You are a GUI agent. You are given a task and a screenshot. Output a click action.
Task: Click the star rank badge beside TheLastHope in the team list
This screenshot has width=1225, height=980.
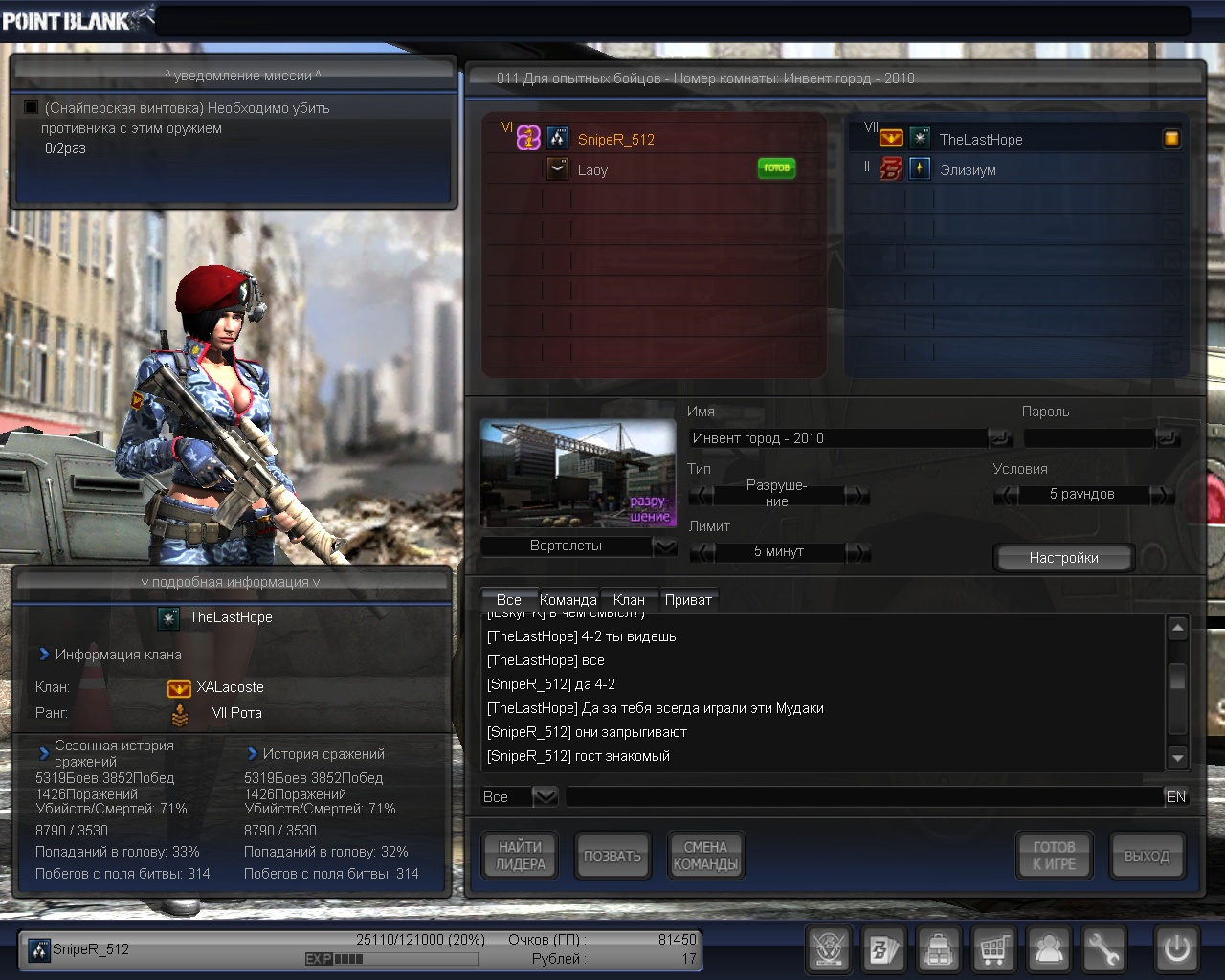pyautogui.click(x=920, y=139)
